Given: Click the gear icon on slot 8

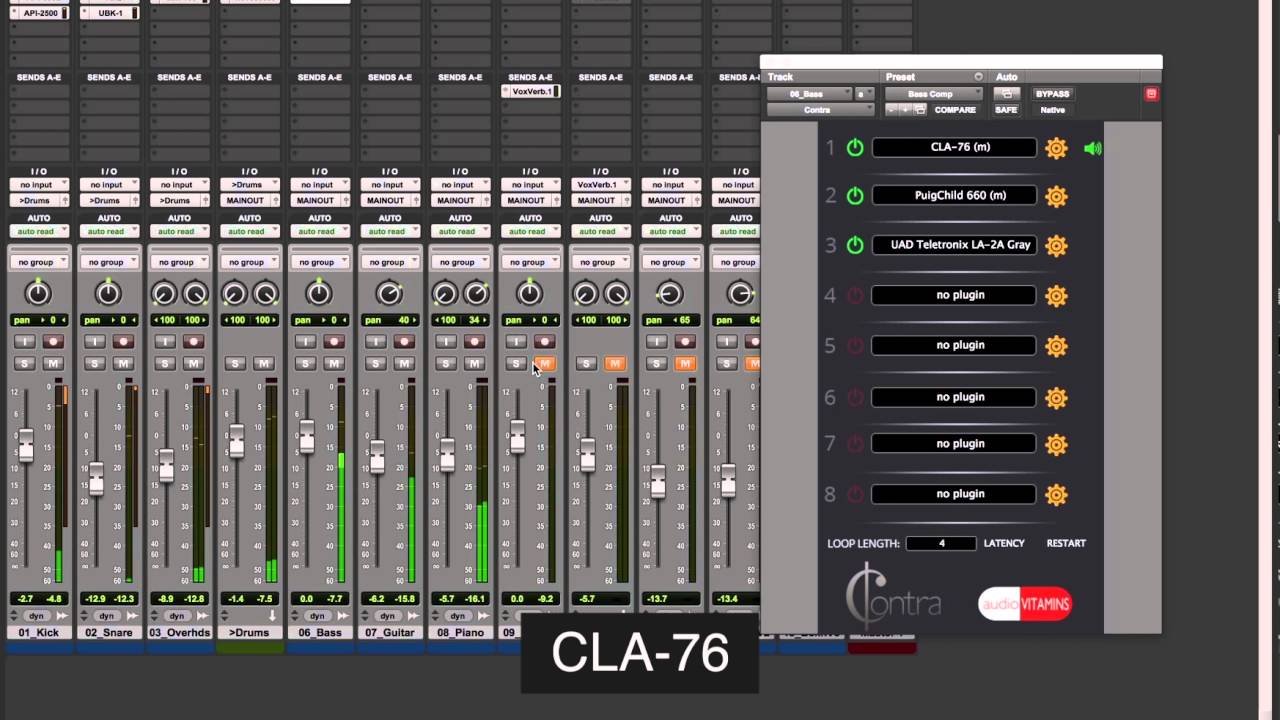Looking at the screenshot, I should [x=1056, y=495].
